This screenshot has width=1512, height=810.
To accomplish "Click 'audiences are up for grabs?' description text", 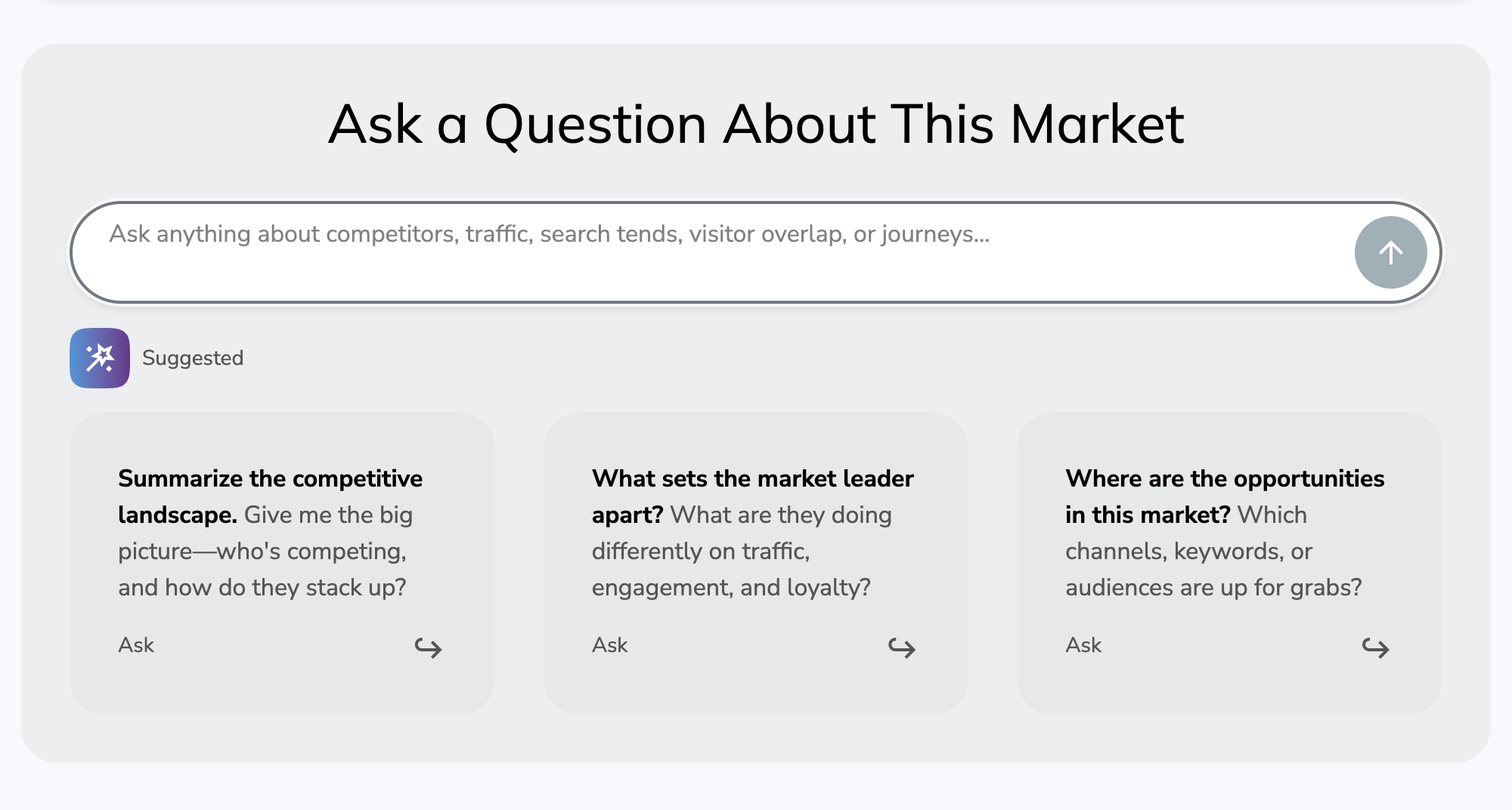I will coord(1213,588).
